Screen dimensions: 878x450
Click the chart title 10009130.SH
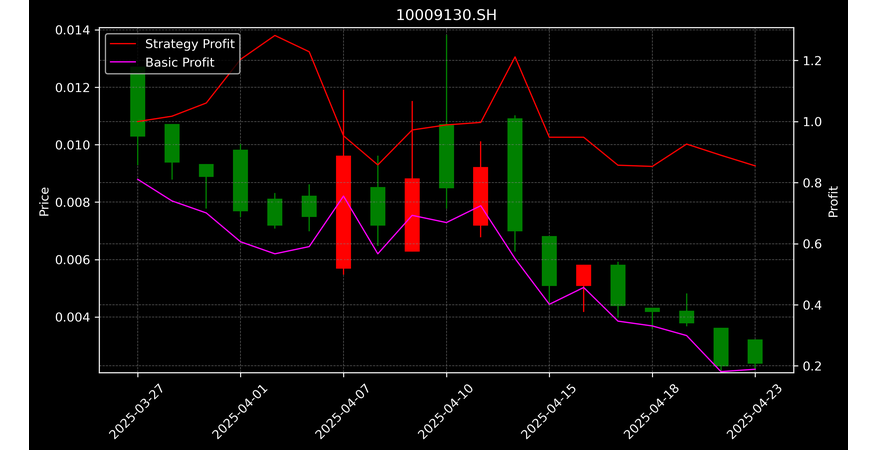click(446, 15)
